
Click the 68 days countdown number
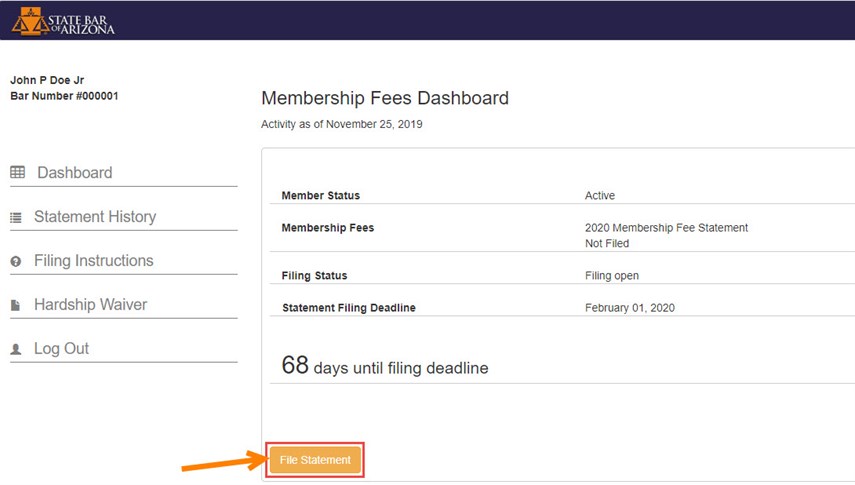coord(295,365)
